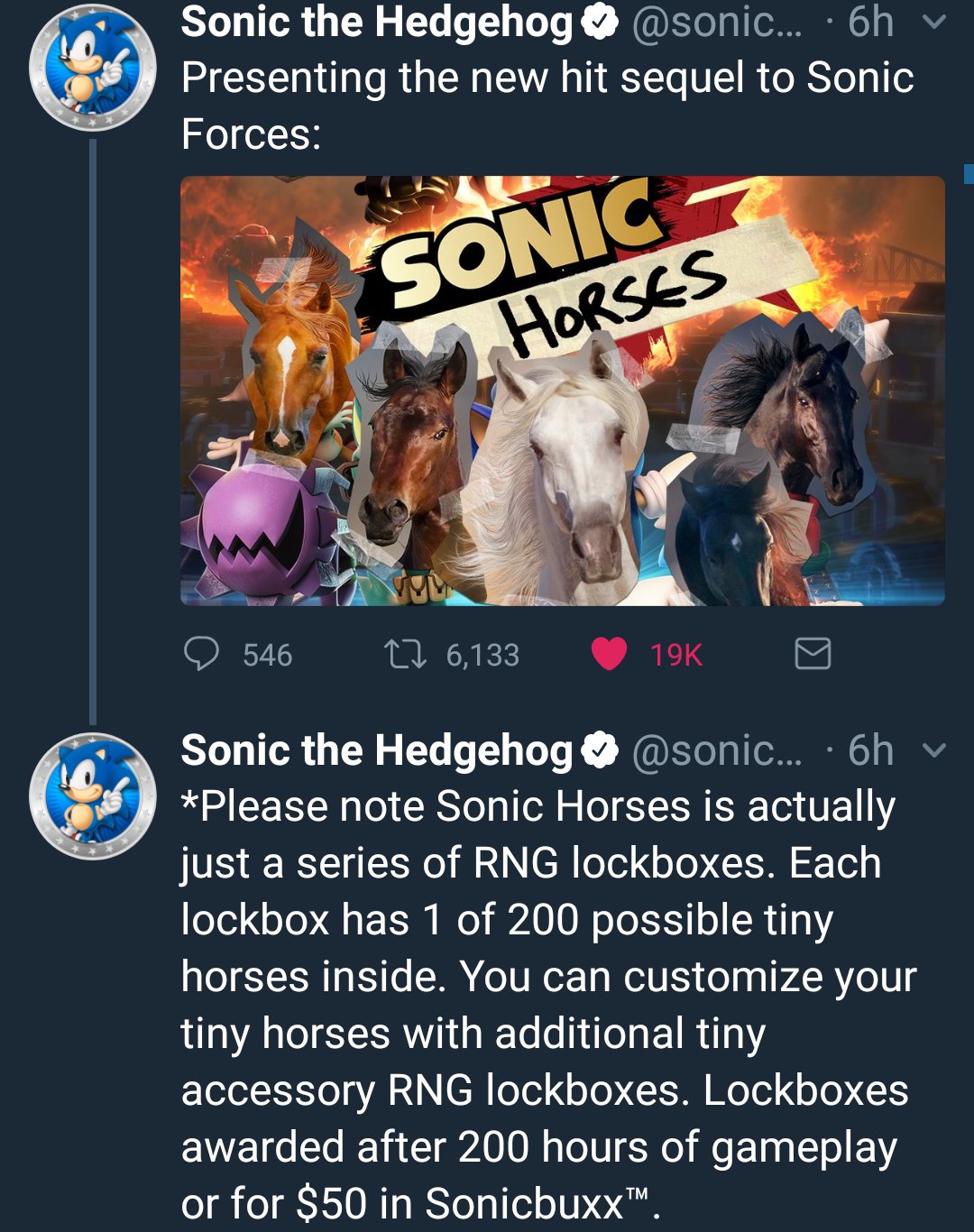
Task: View the 6,133 retweets count
Action: pyautogui.click(x=482, y=655)
